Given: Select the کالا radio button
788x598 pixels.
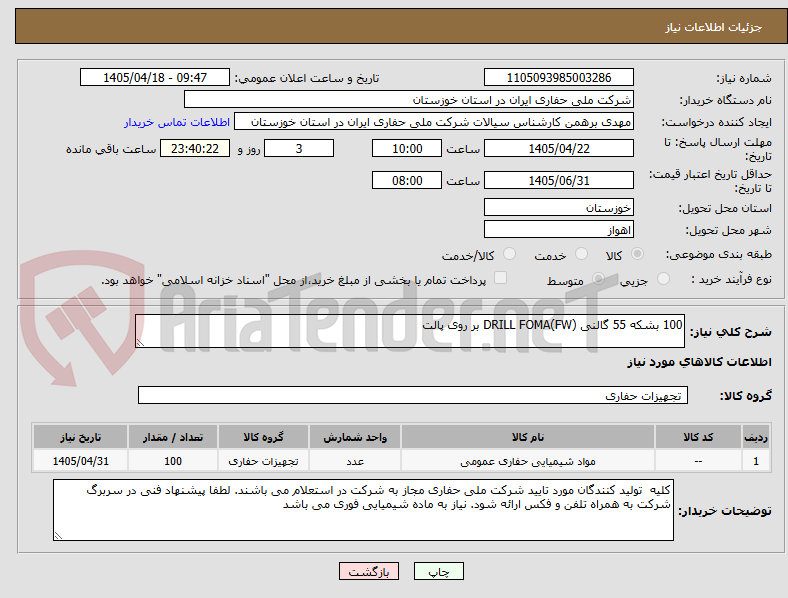Looking at the screenshot, I should point(637,254).
